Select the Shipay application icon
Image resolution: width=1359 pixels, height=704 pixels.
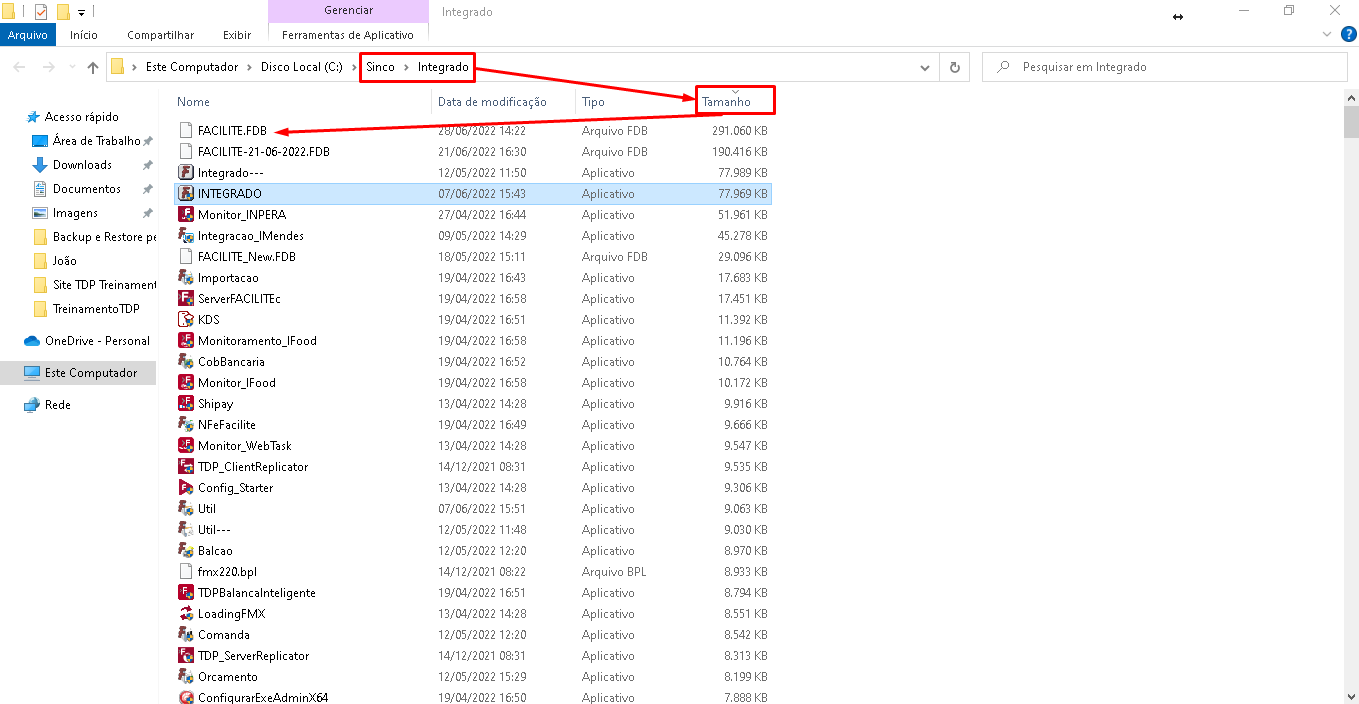[185, 403]
